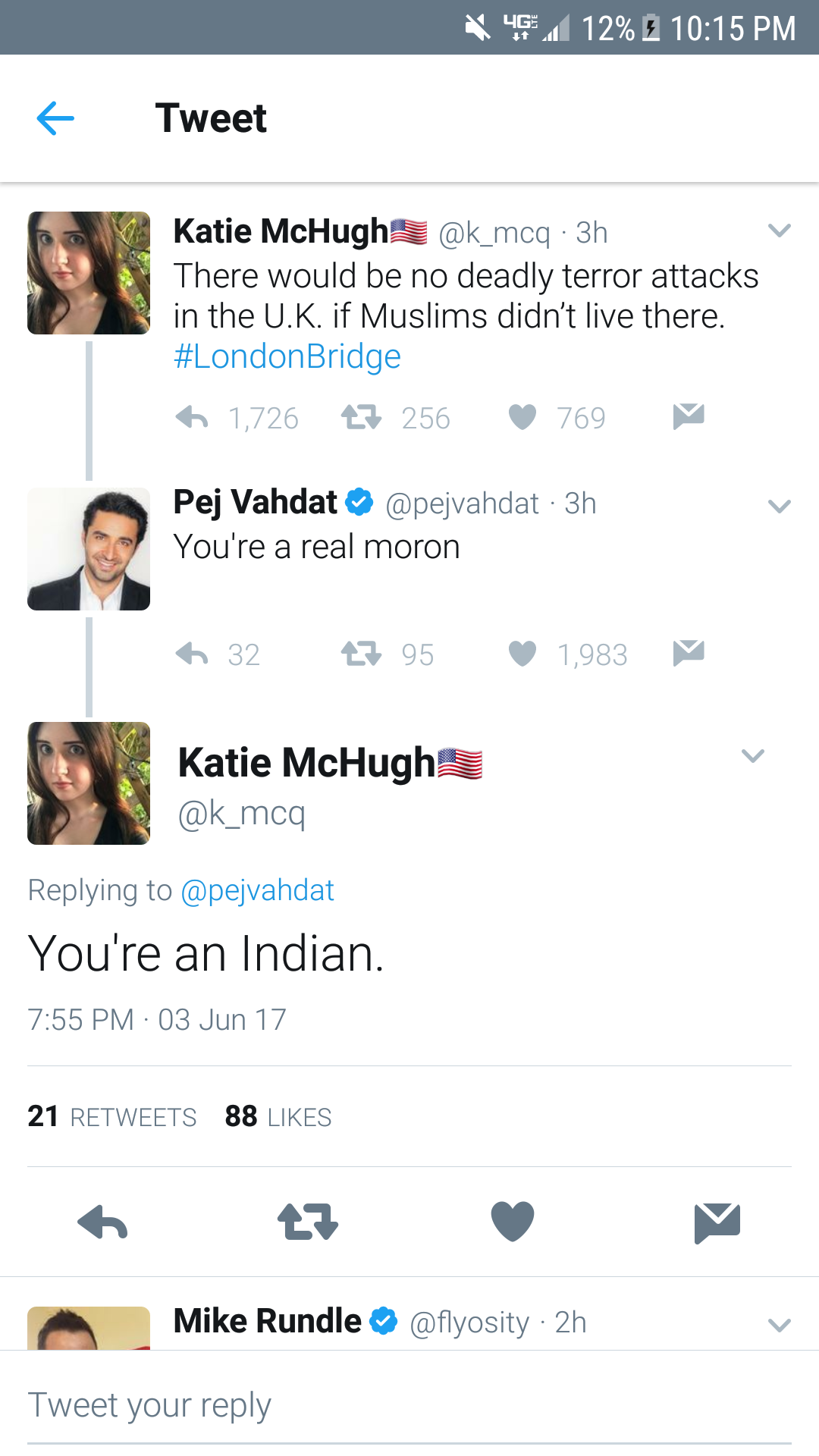Tap the large reply arrow under main tweet

pyautogui.click(x=102, y=1222)
